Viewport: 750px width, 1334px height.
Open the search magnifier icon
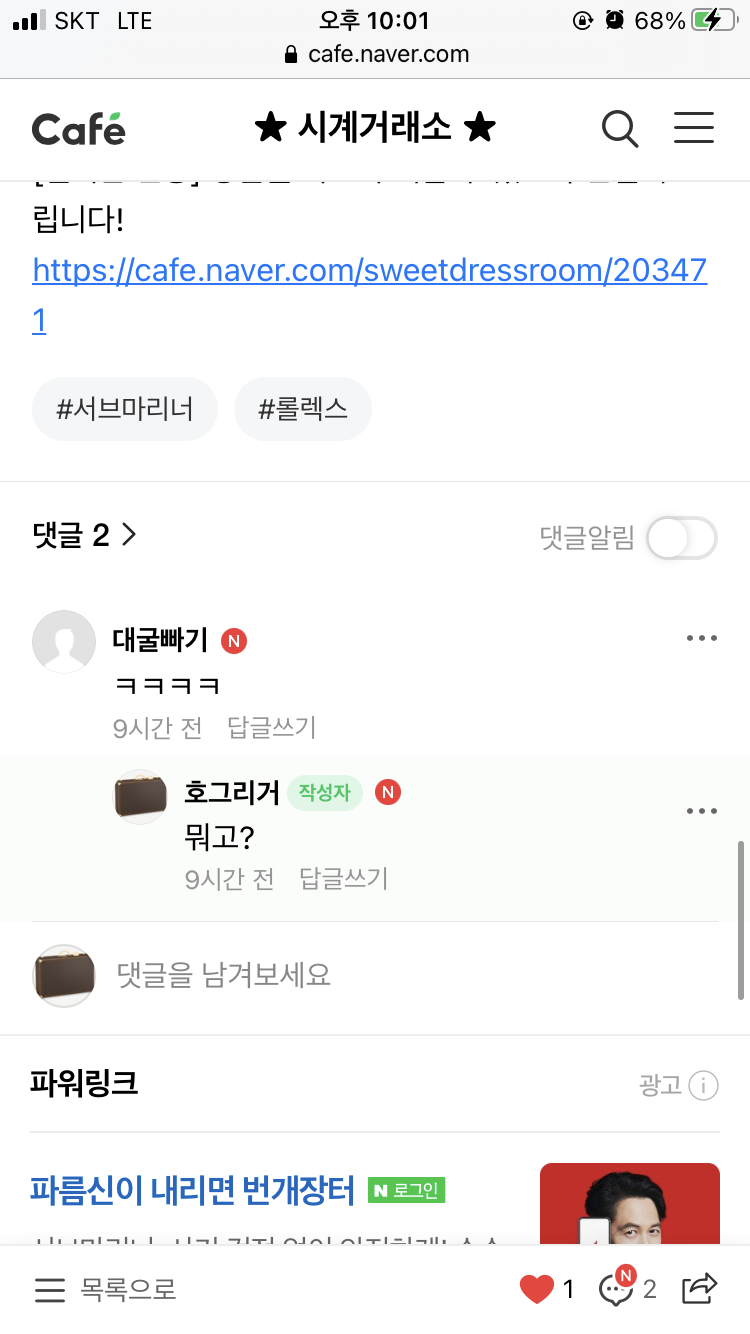click(x=620, y=129)
